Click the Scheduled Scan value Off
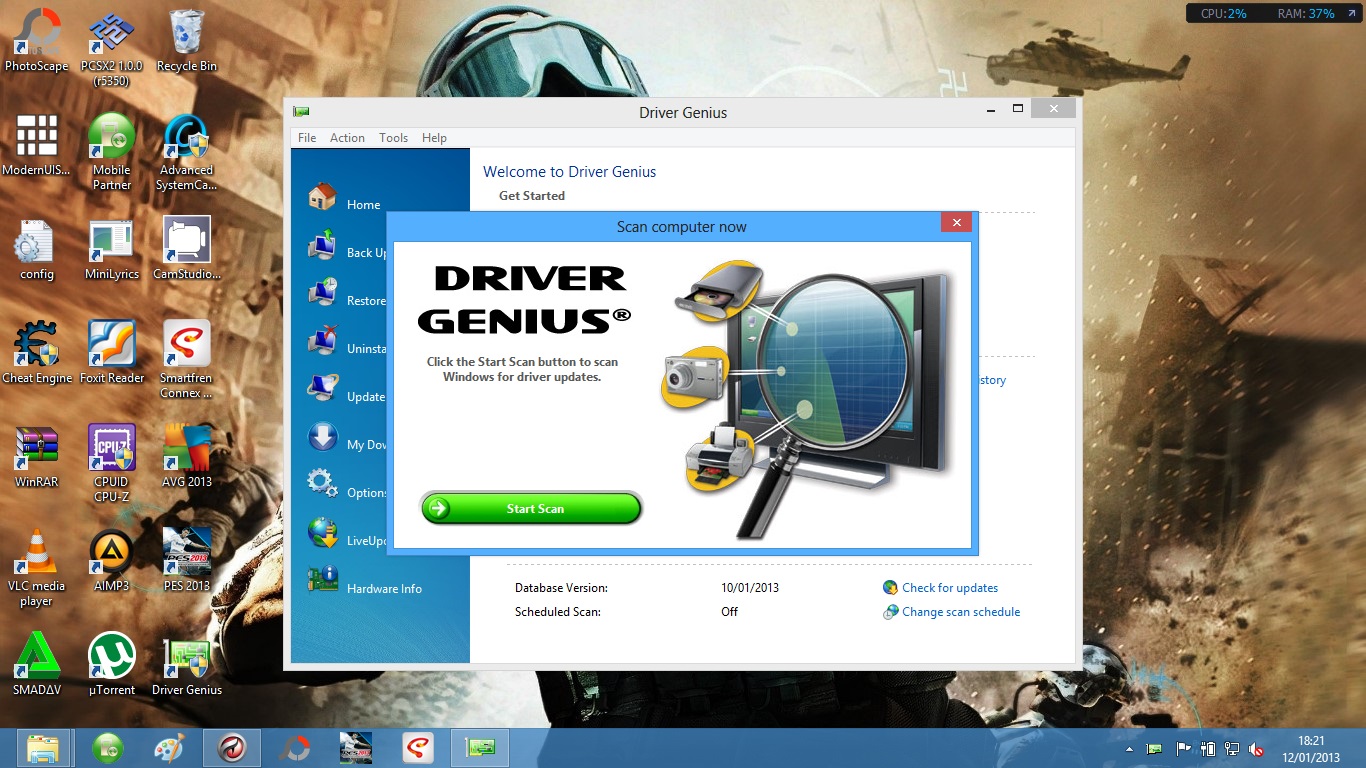The width and height of the screenshot is (1366, 768). (x=730, y=612)
